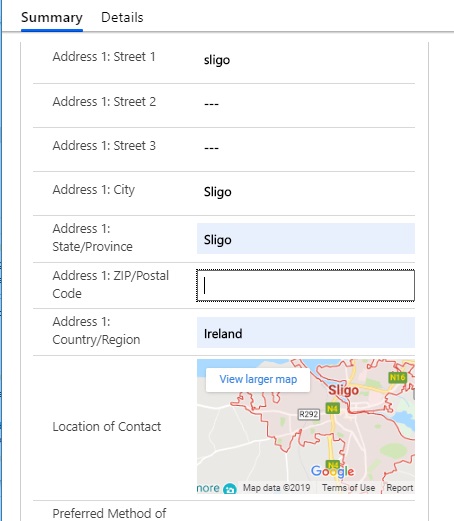Click the R292 road label on map
Viewport: 454px width, 521px height.
308,414
